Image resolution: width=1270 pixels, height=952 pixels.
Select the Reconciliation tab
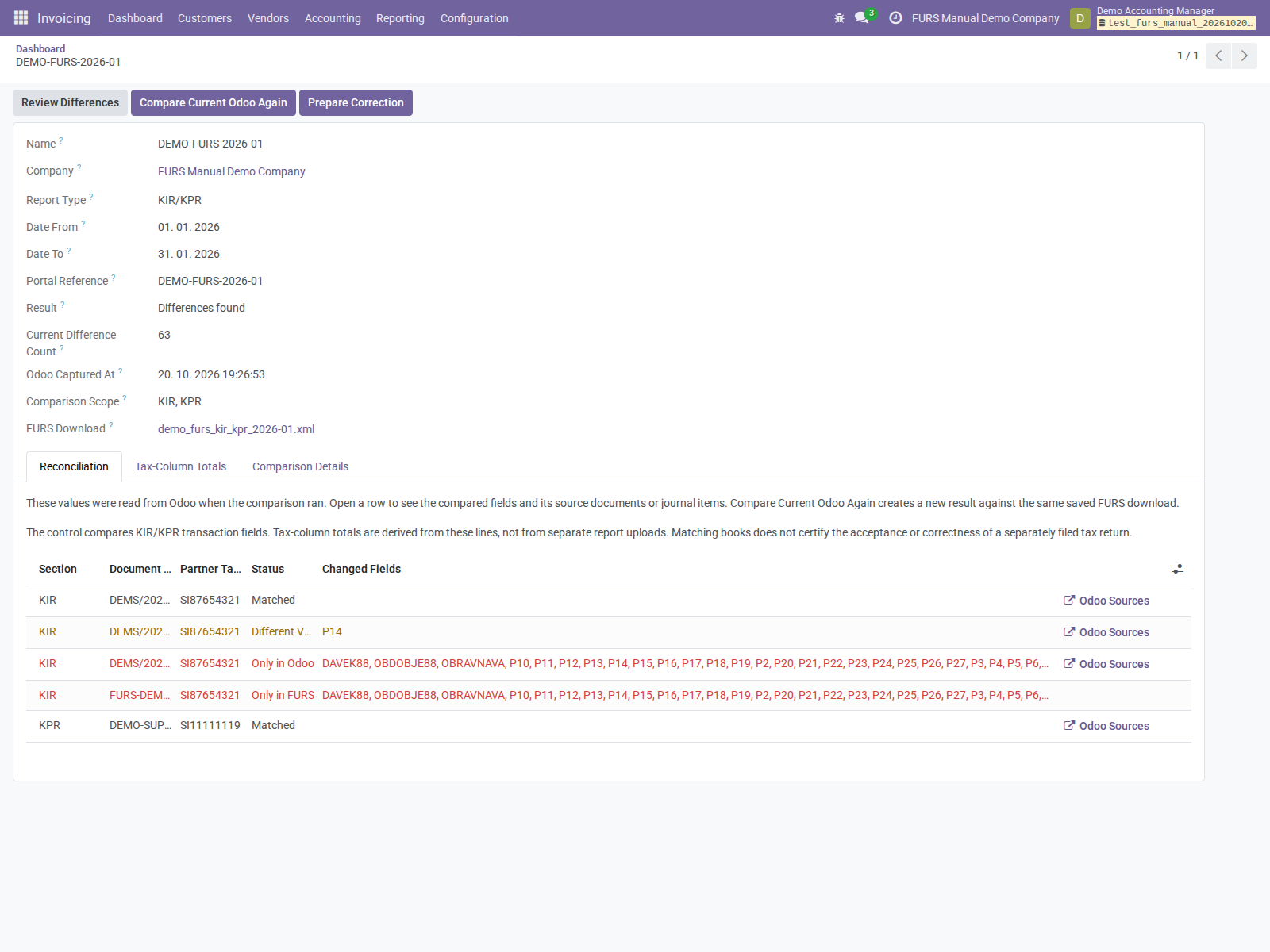(x=74, y=466)
